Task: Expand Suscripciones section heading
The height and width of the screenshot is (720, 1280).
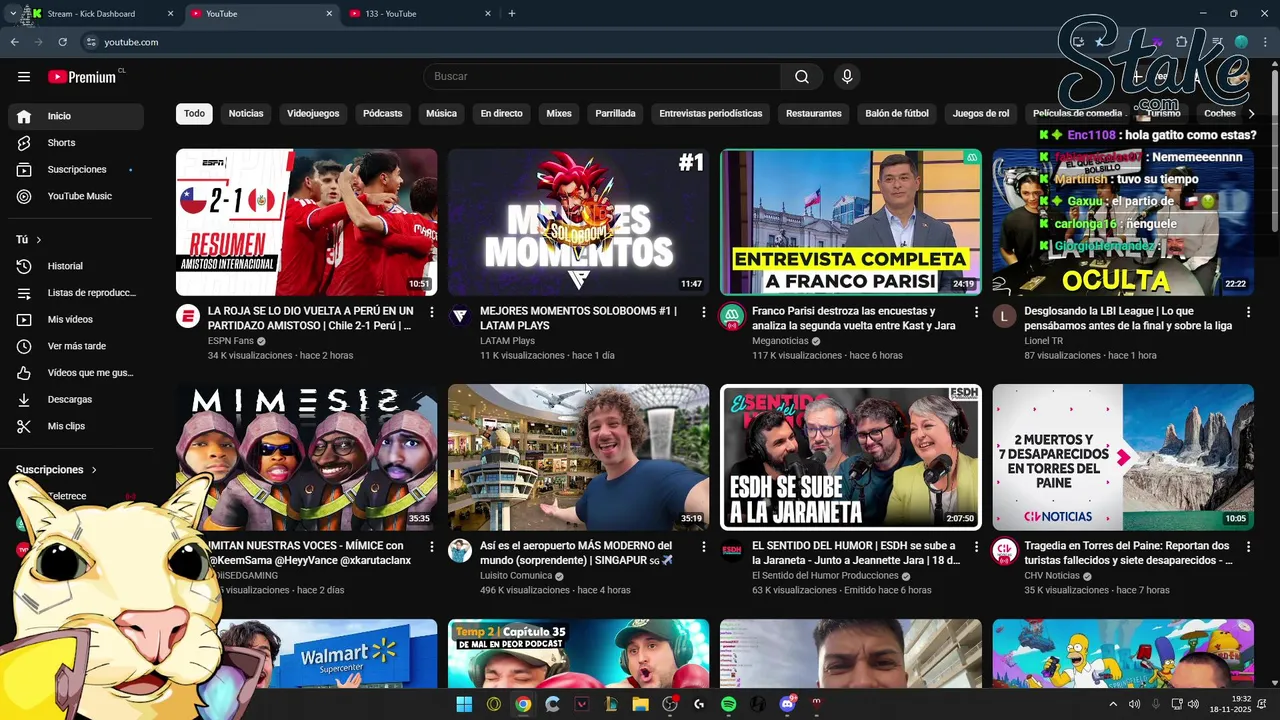Action: 56,470
